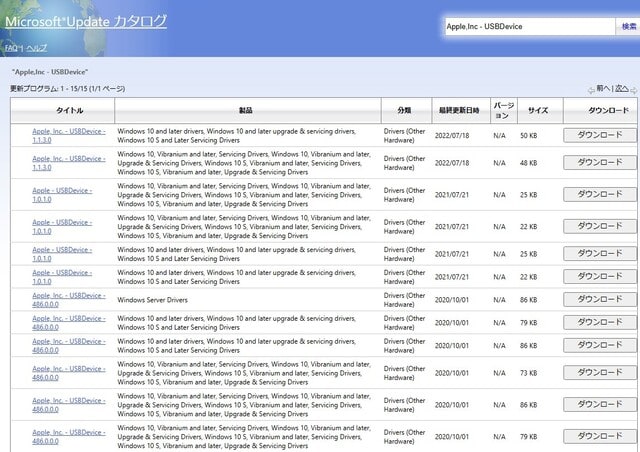Screen dimensions: 640x452
Task: Sort by タイトル column header
Action: tap(63, 110)
